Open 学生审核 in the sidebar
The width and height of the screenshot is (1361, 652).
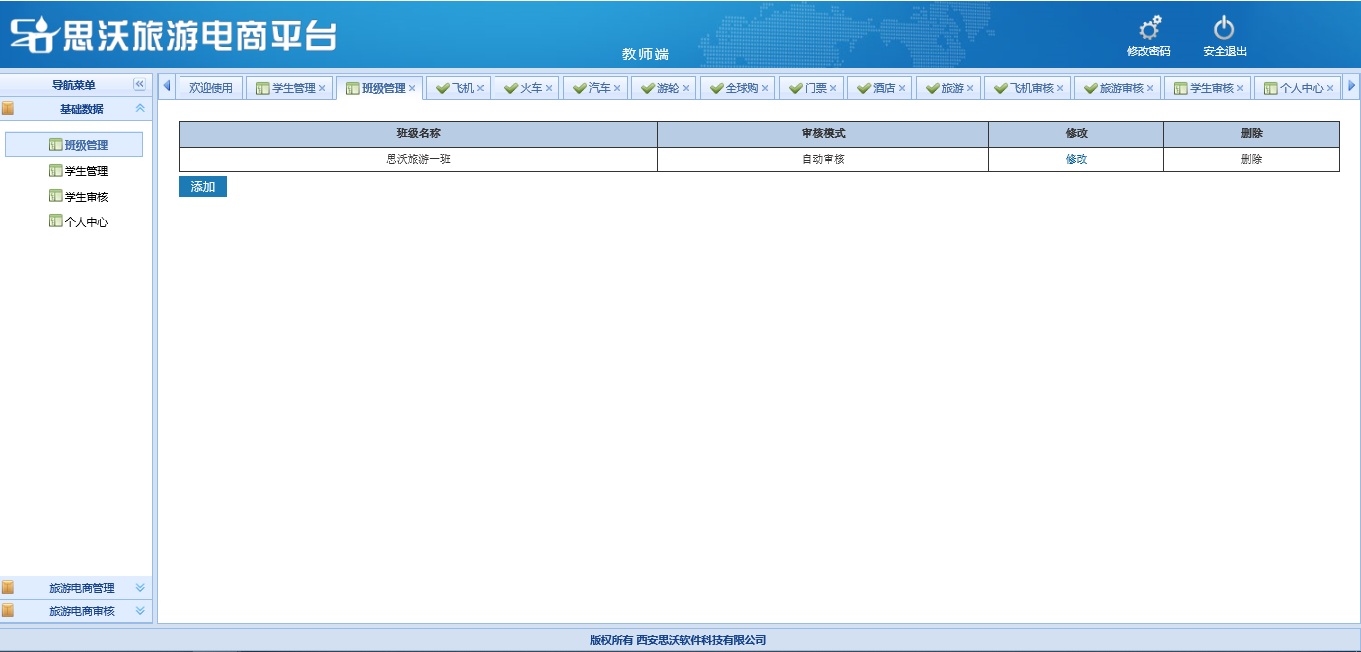(86, 197)
